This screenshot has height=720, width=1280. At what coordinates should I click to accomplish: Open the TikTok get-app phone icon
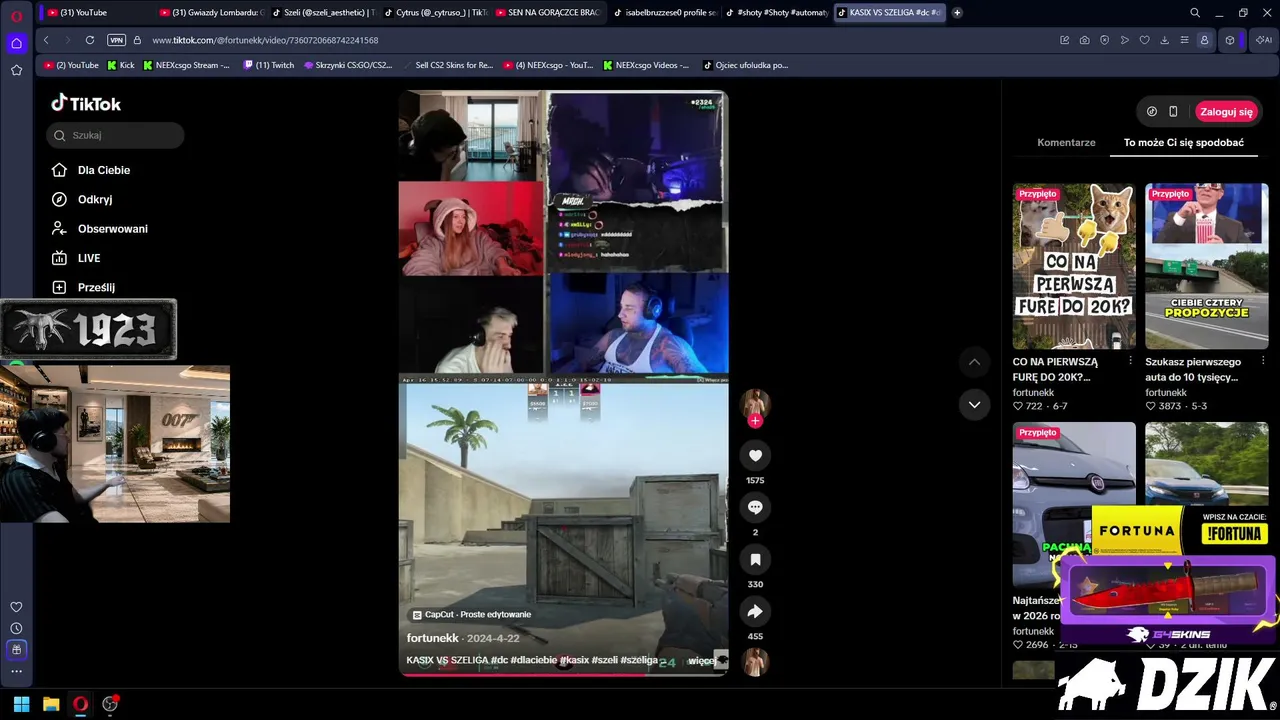(1173, 112)
